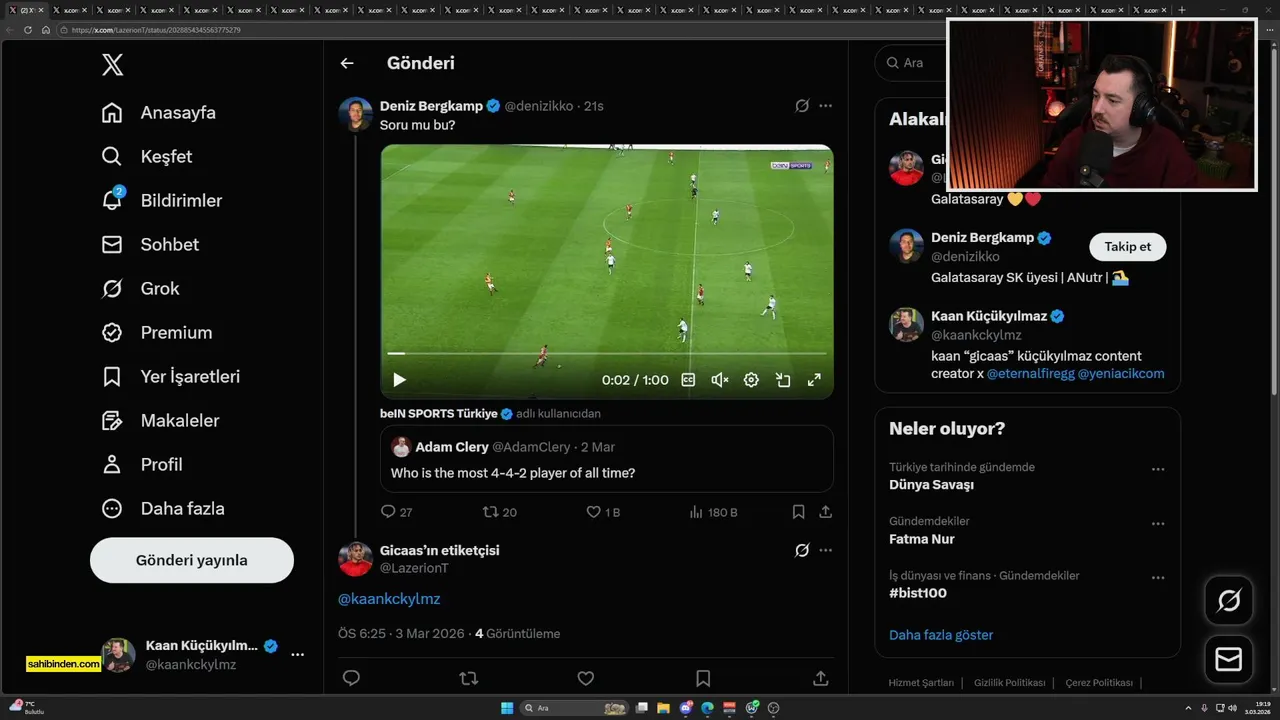
Task: Open Gizlilik Politikası link
Action: click(1010, 683)
